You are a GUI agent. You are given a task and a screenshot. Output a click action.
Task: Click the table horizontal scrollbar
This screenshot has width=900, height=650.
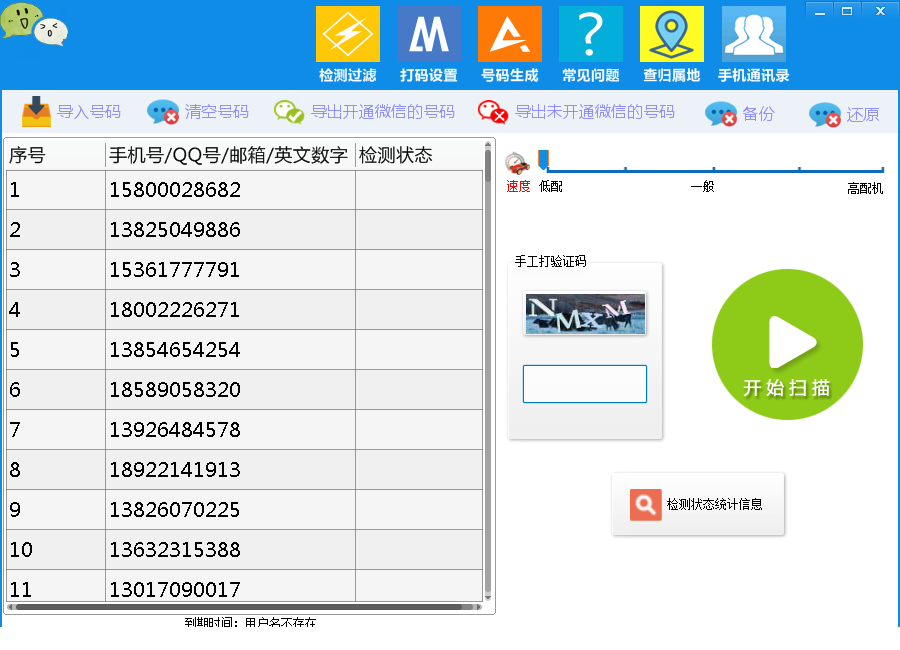(x=244, y=607)
